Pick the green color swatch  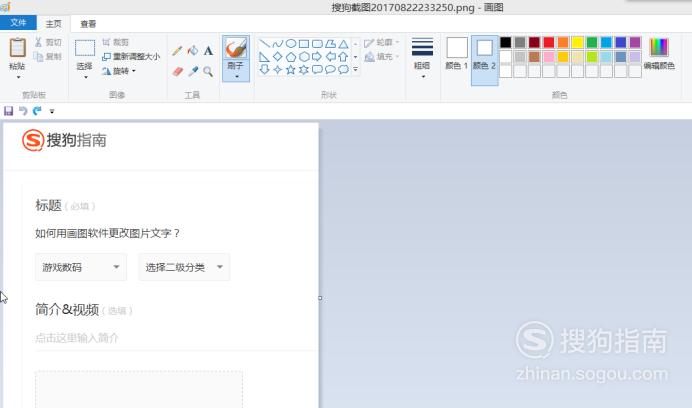592,42
